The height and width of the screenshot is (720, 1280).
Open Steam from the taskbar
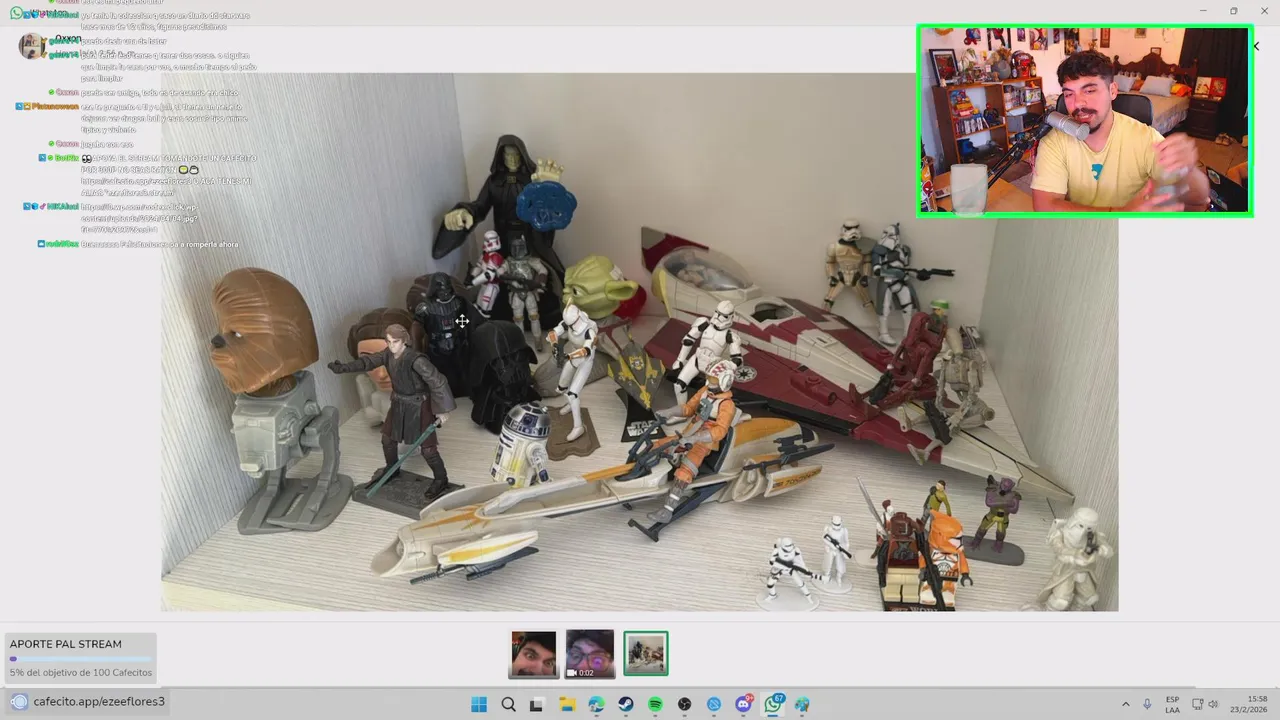626,704
